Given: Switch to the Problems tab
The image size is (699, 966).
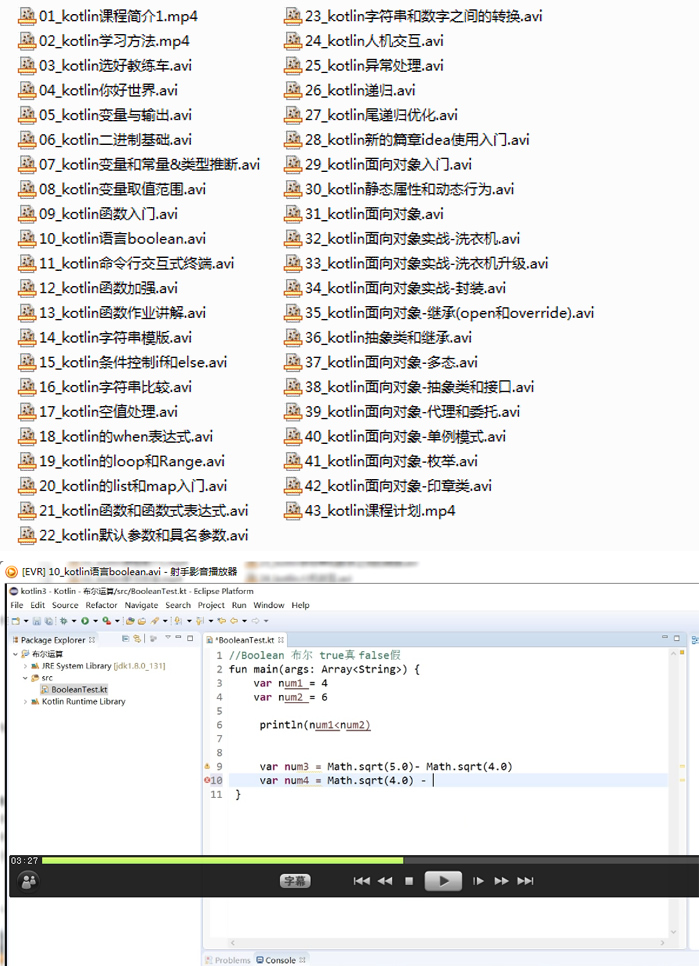Looking at the screenshot, I should [232, 960].
